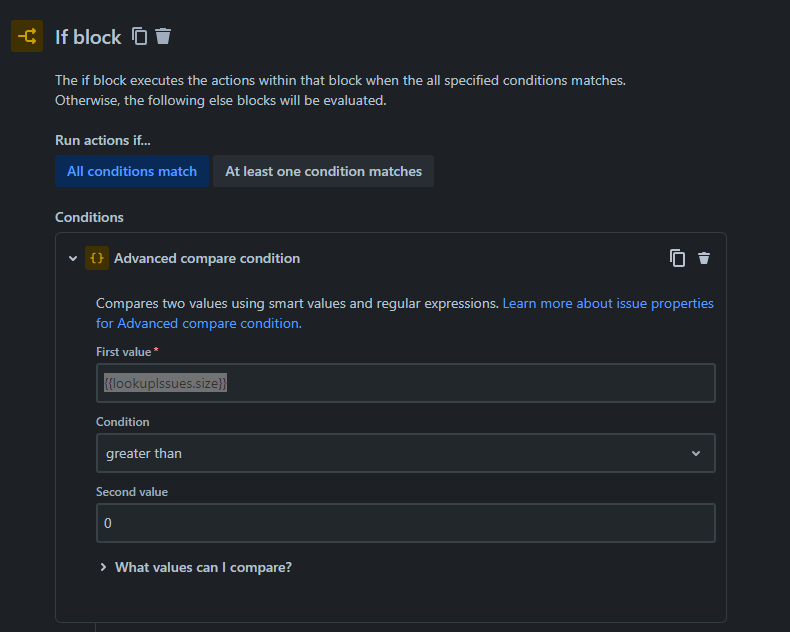Click the Second value field containing 0
Image resolution: width=790 pixels, height=632 pixels.
(405, 523)
